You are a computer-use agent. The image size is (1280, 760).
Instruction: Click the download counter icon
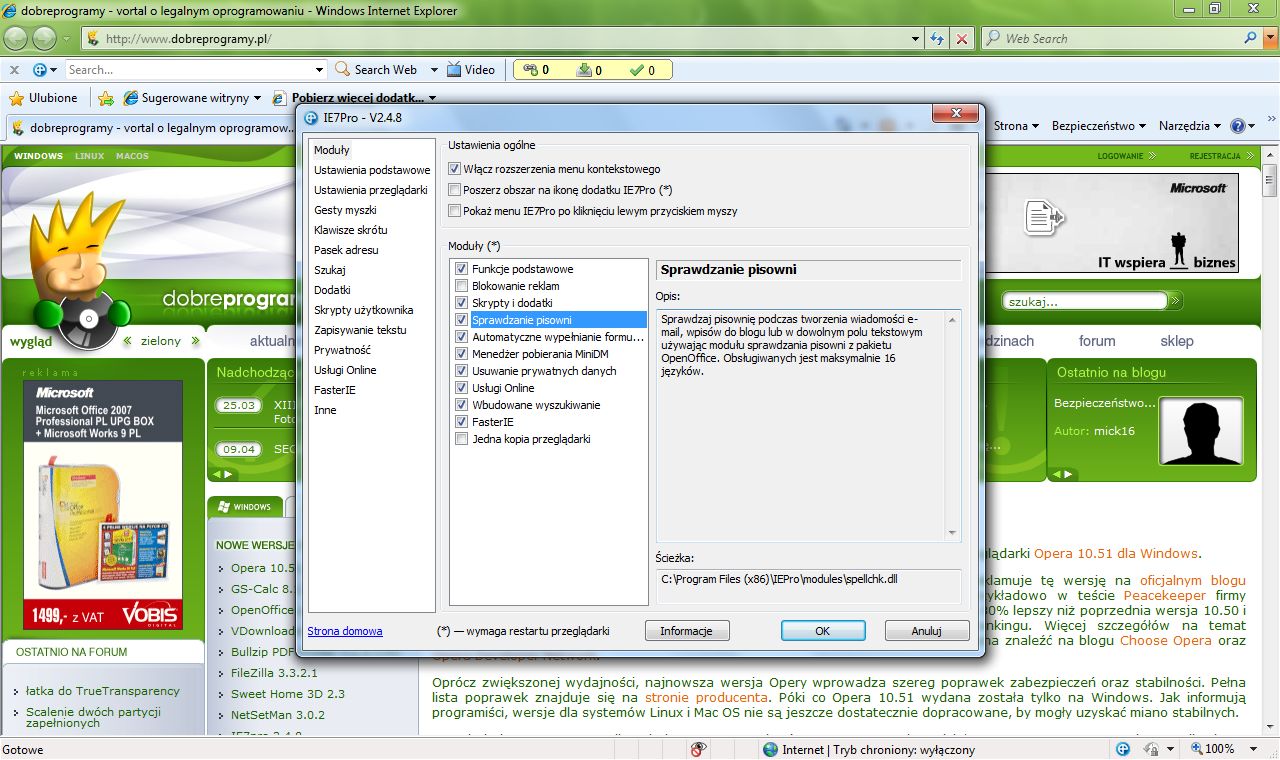tap(585, 70)
